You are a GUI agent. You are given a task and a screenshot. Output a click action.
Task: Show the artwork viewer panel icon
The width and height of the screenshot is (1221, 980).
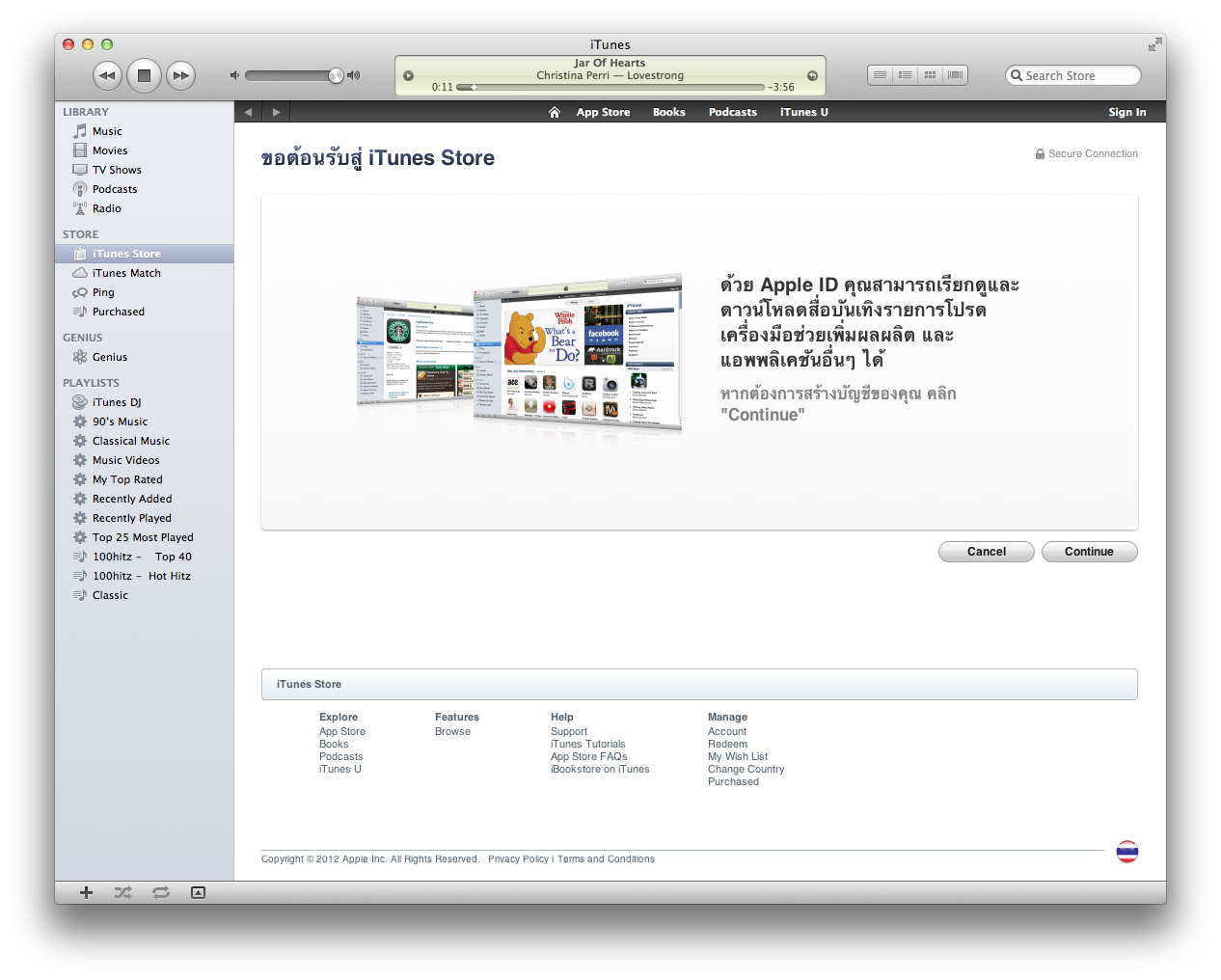point(198,892)
